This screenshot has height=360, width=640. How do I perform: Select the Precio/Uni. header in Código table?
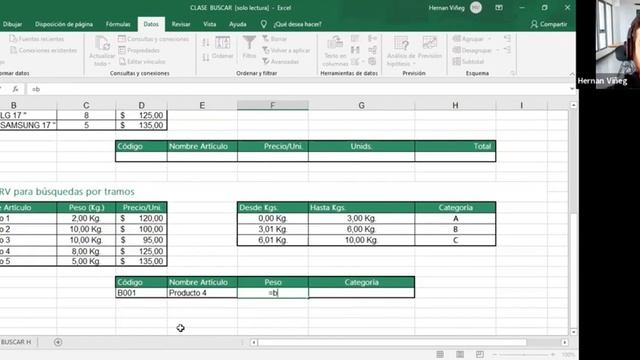pos(273,146)
